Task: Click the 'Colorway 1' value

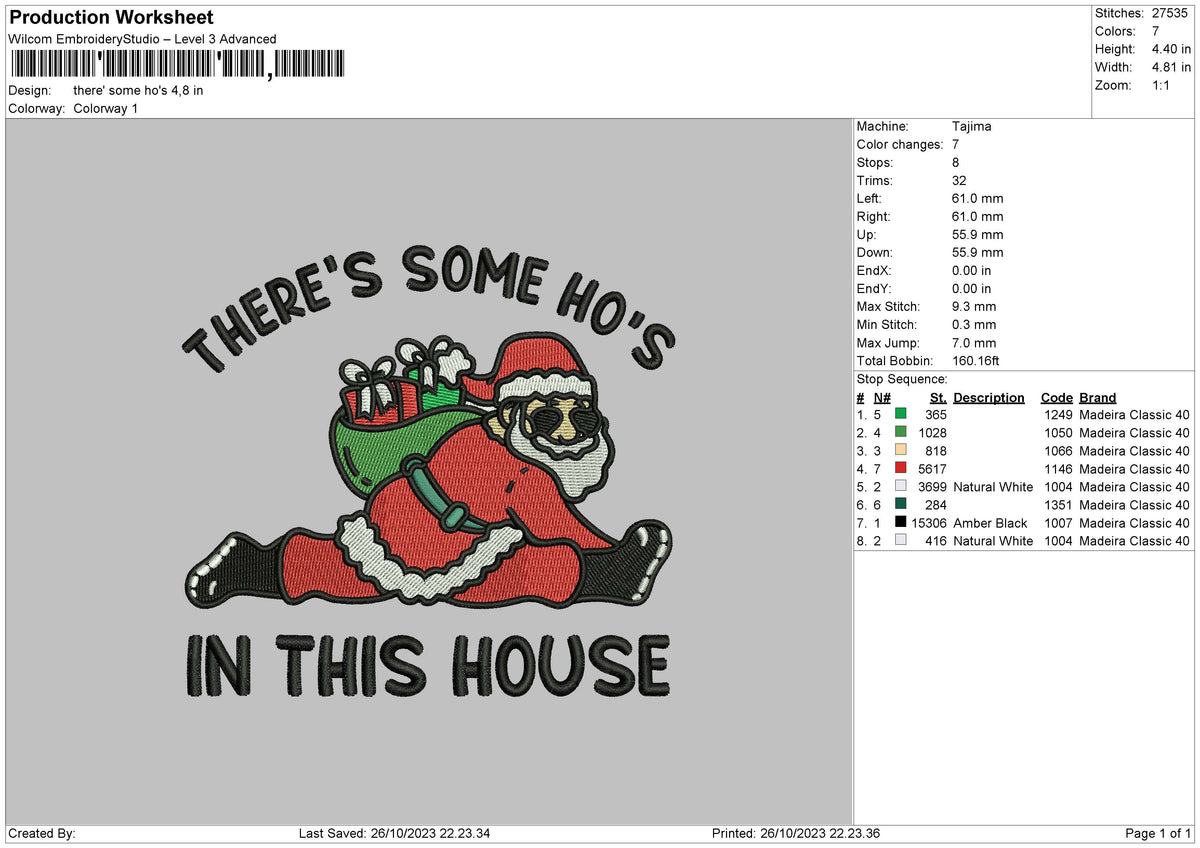Action: [106, 108]
